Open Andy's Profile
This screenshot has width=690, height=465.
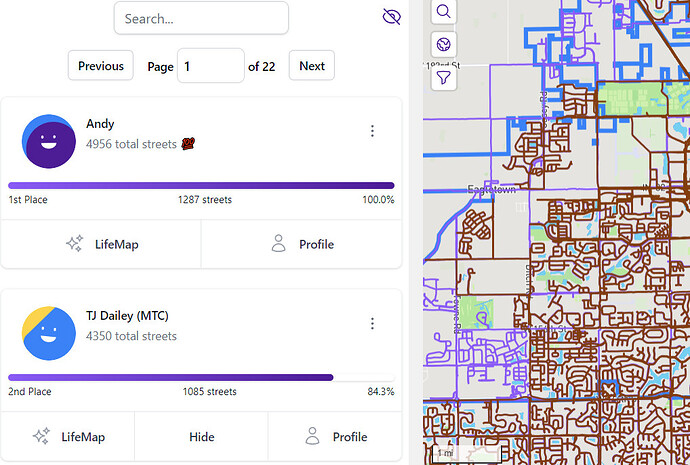click(x=301, y=244)
